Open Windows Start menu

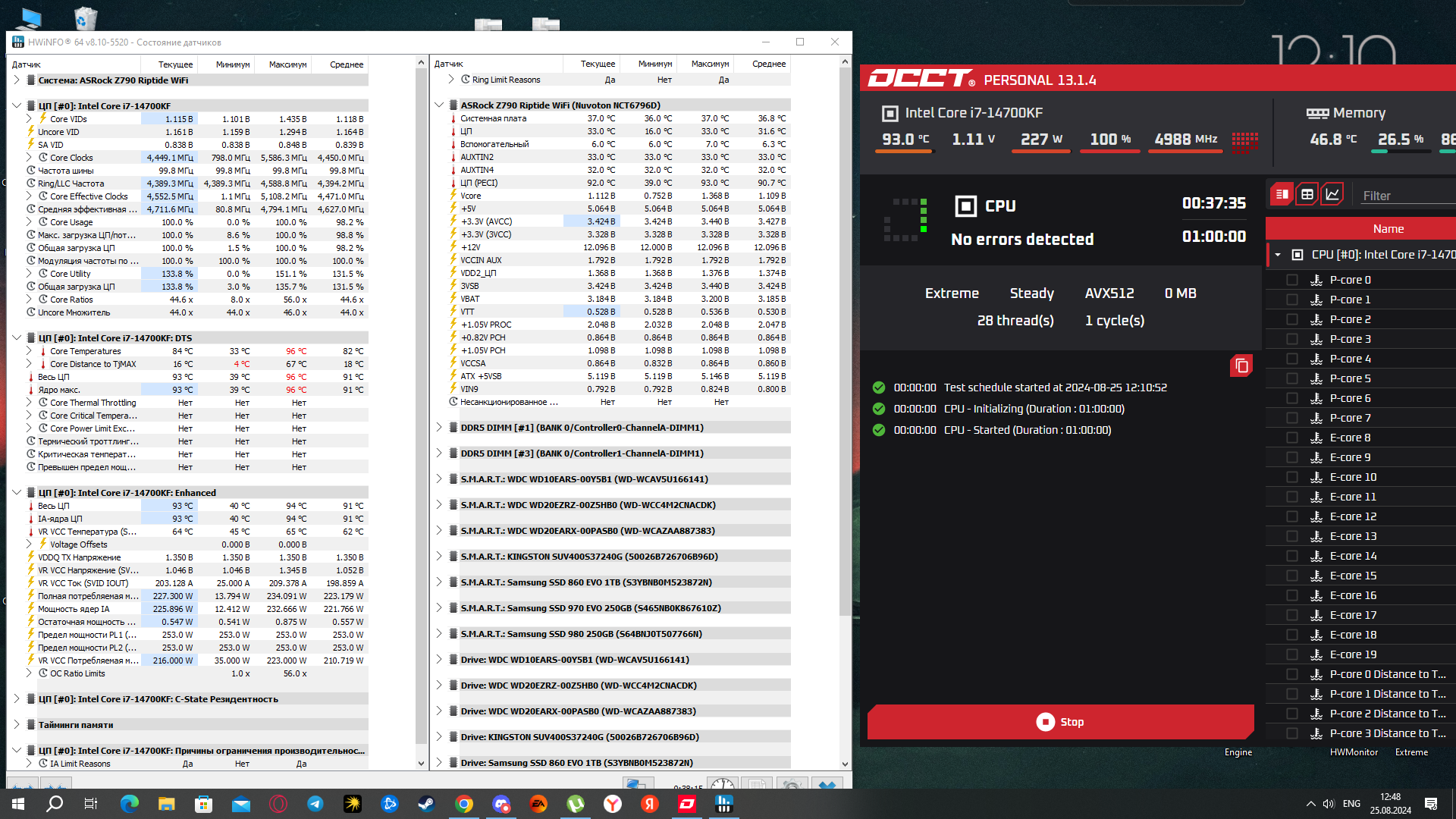18,804
